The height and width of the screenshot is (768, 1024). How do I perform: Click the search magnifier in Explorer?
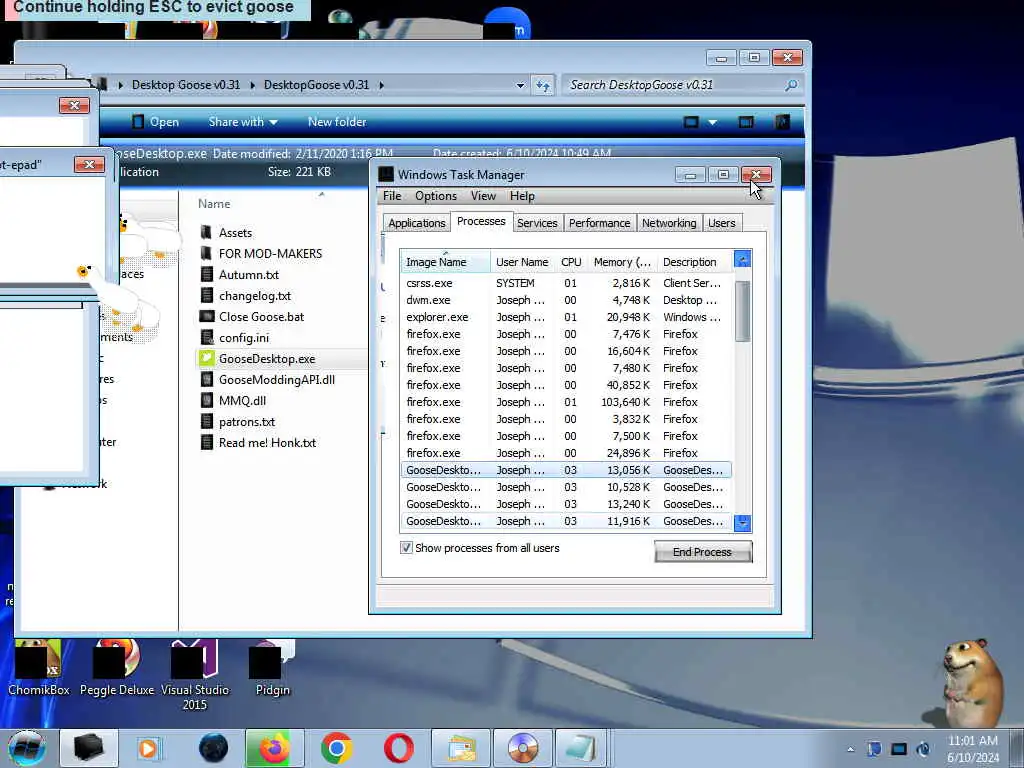point(791,85)
